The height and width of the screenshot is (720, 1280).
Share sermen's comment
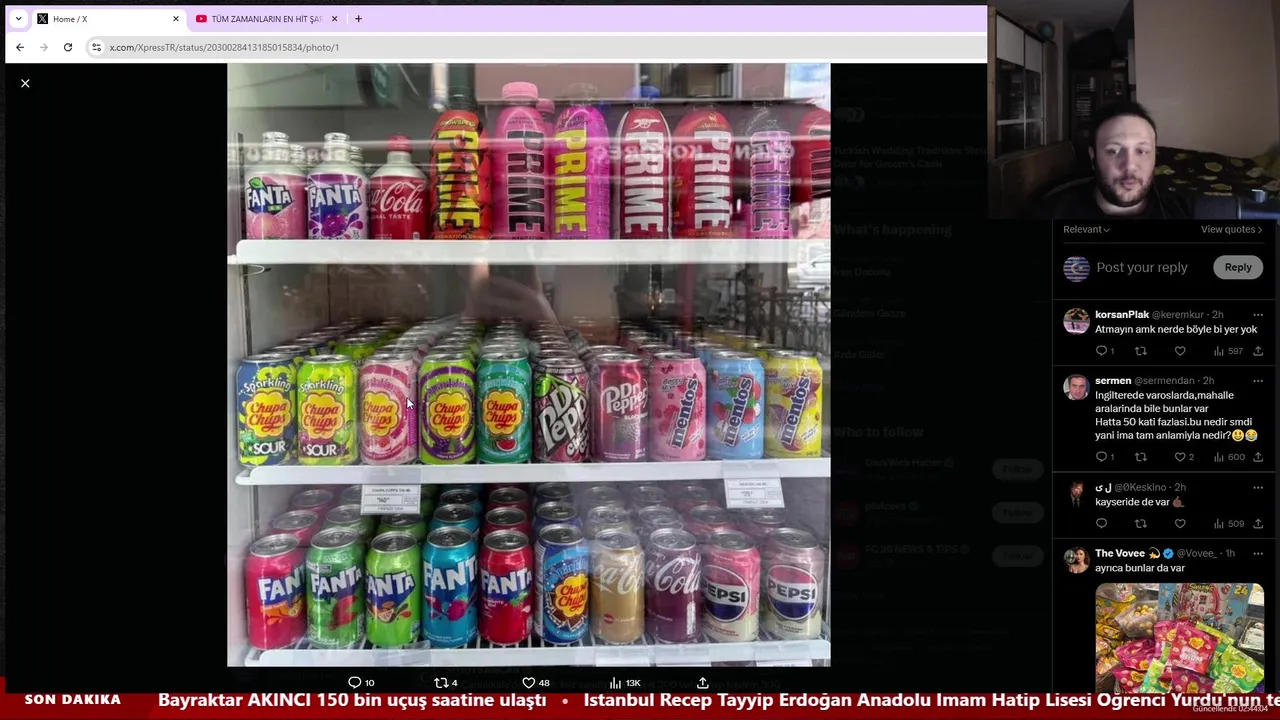[1258, 457]
